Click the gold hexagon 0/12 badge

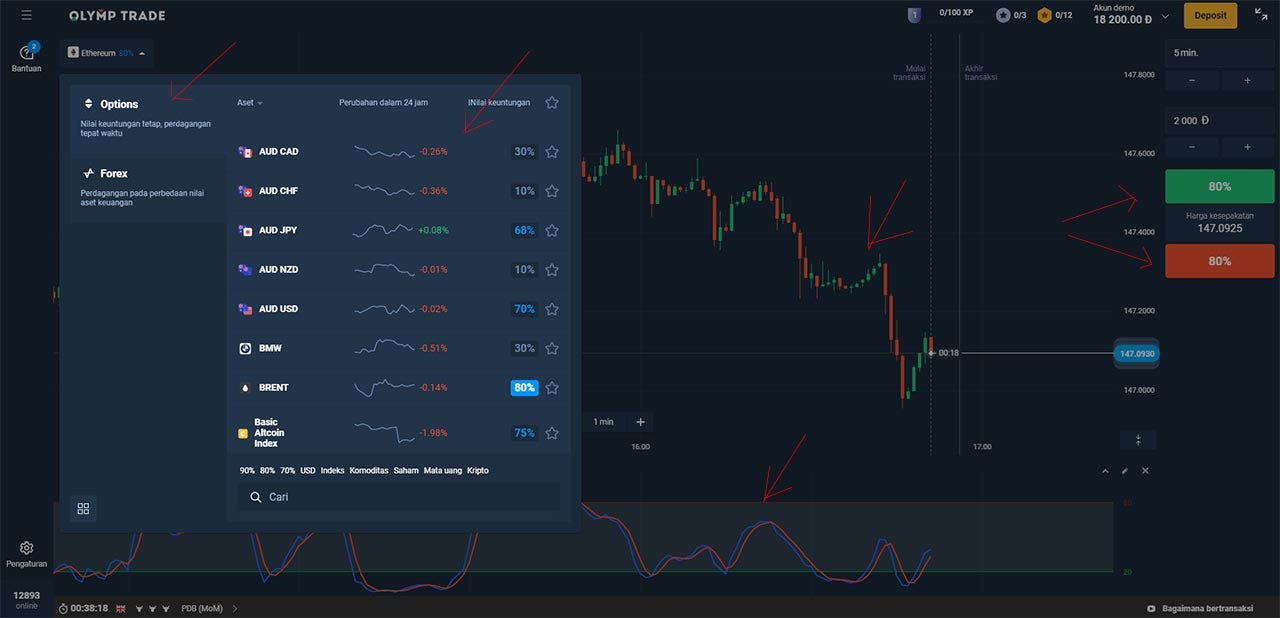(1045, 15)
